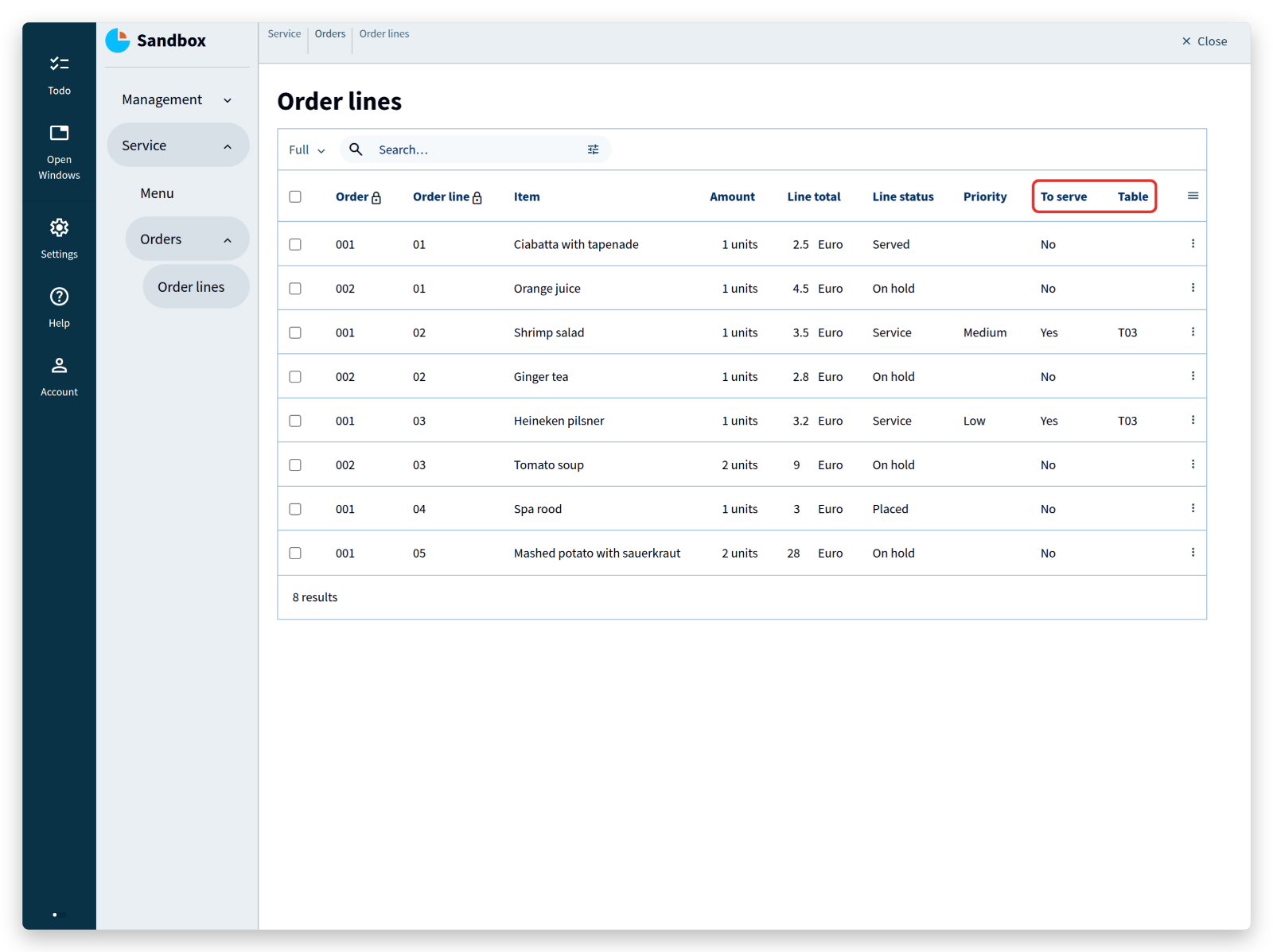Check the Orange juice row

click(295, 289)
